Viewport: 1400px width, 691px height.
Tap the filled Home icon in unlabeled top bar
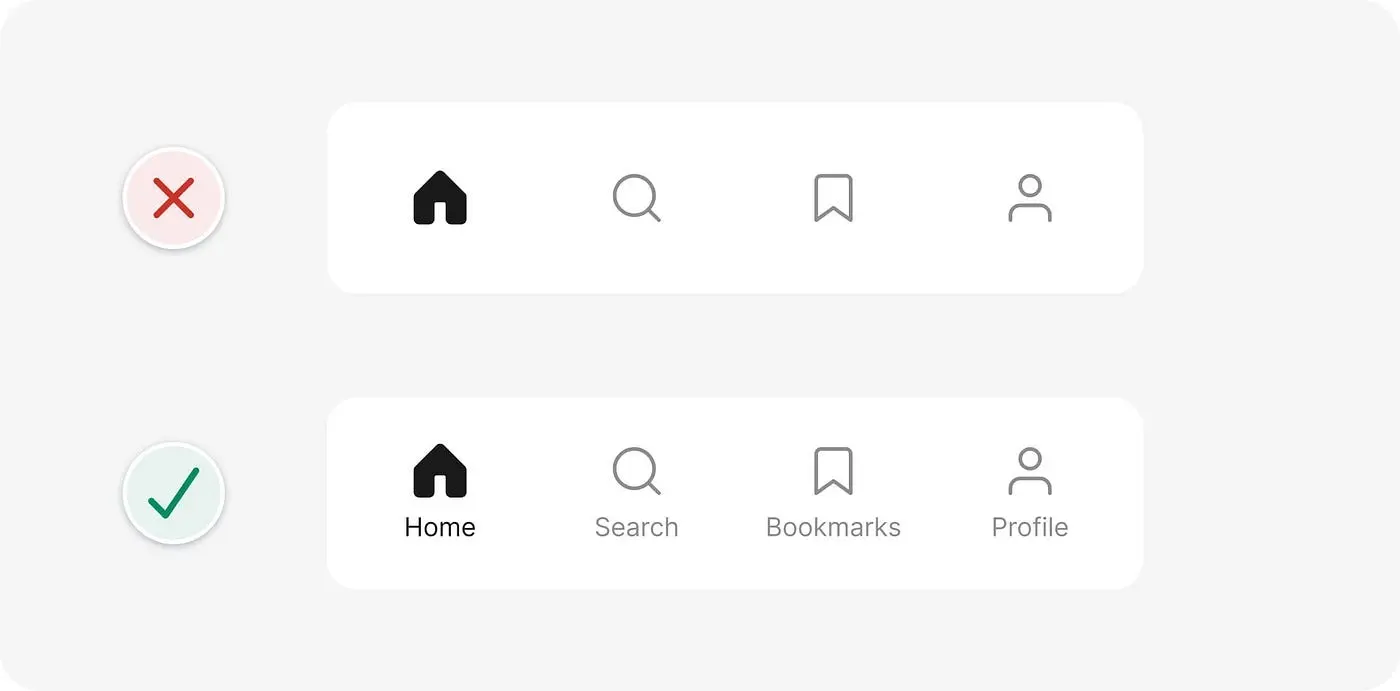(440, 198)
